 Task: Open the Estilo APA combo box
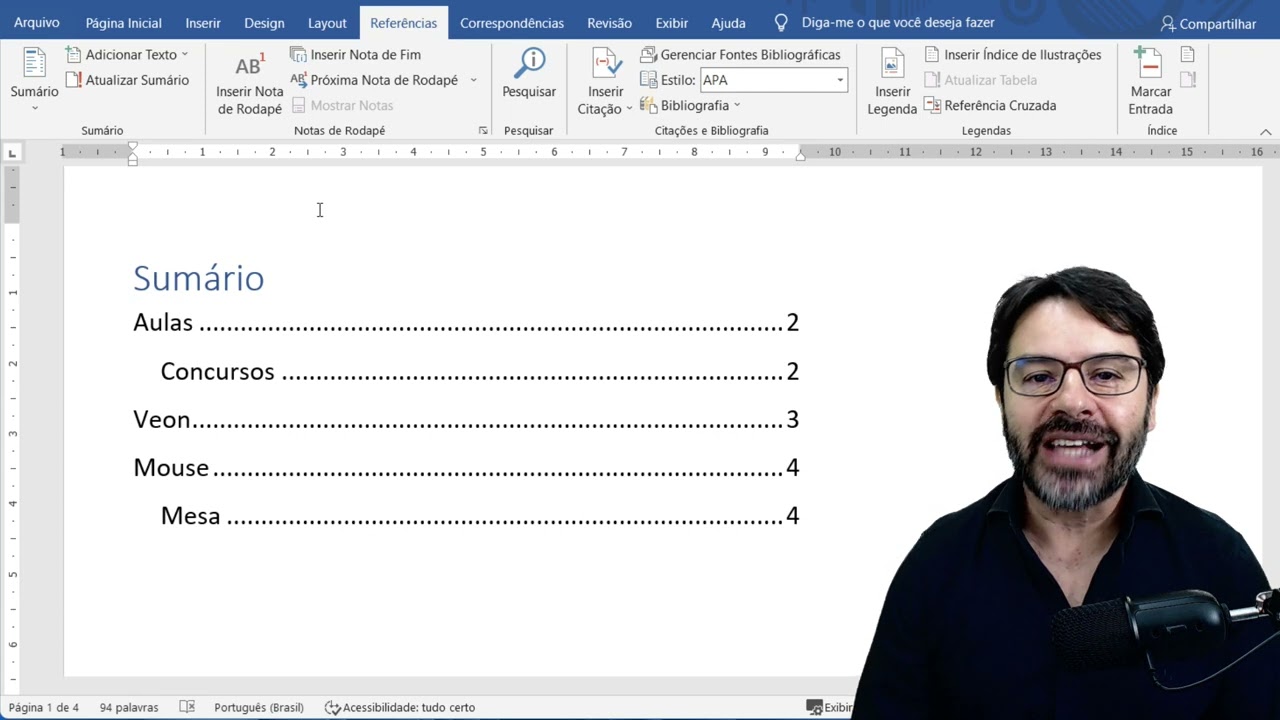[x=773, y=80]
